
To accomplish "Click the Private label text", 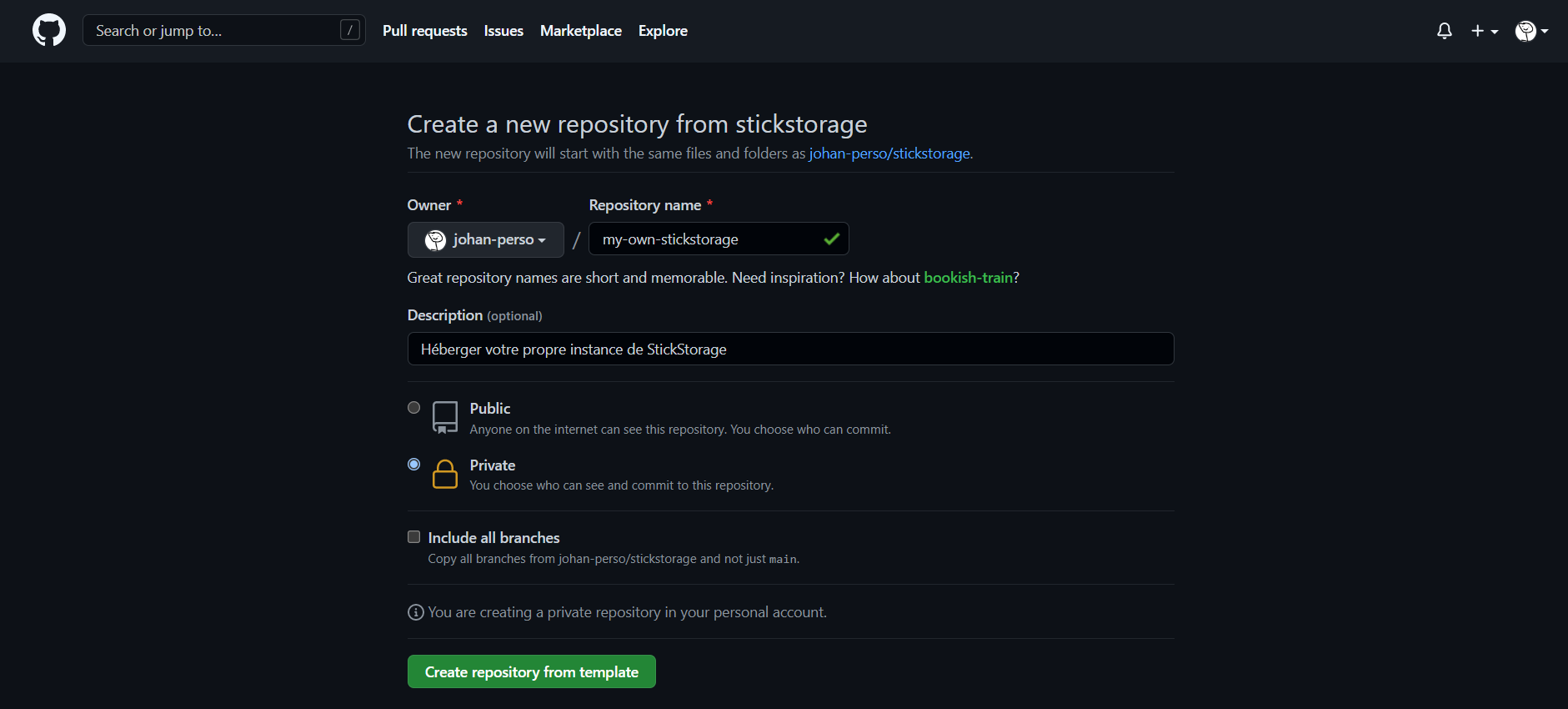I will click(x=493, y=465).
